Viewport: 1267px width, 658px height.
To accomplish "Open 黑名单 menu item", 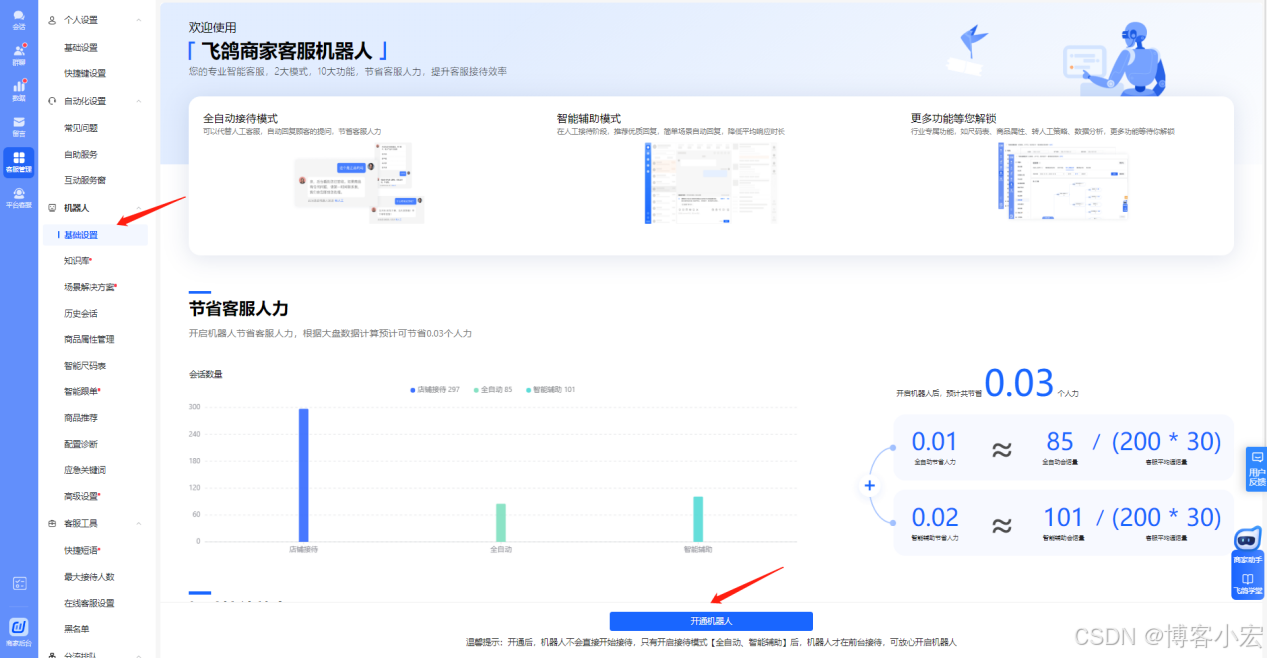I will (77, 629).
